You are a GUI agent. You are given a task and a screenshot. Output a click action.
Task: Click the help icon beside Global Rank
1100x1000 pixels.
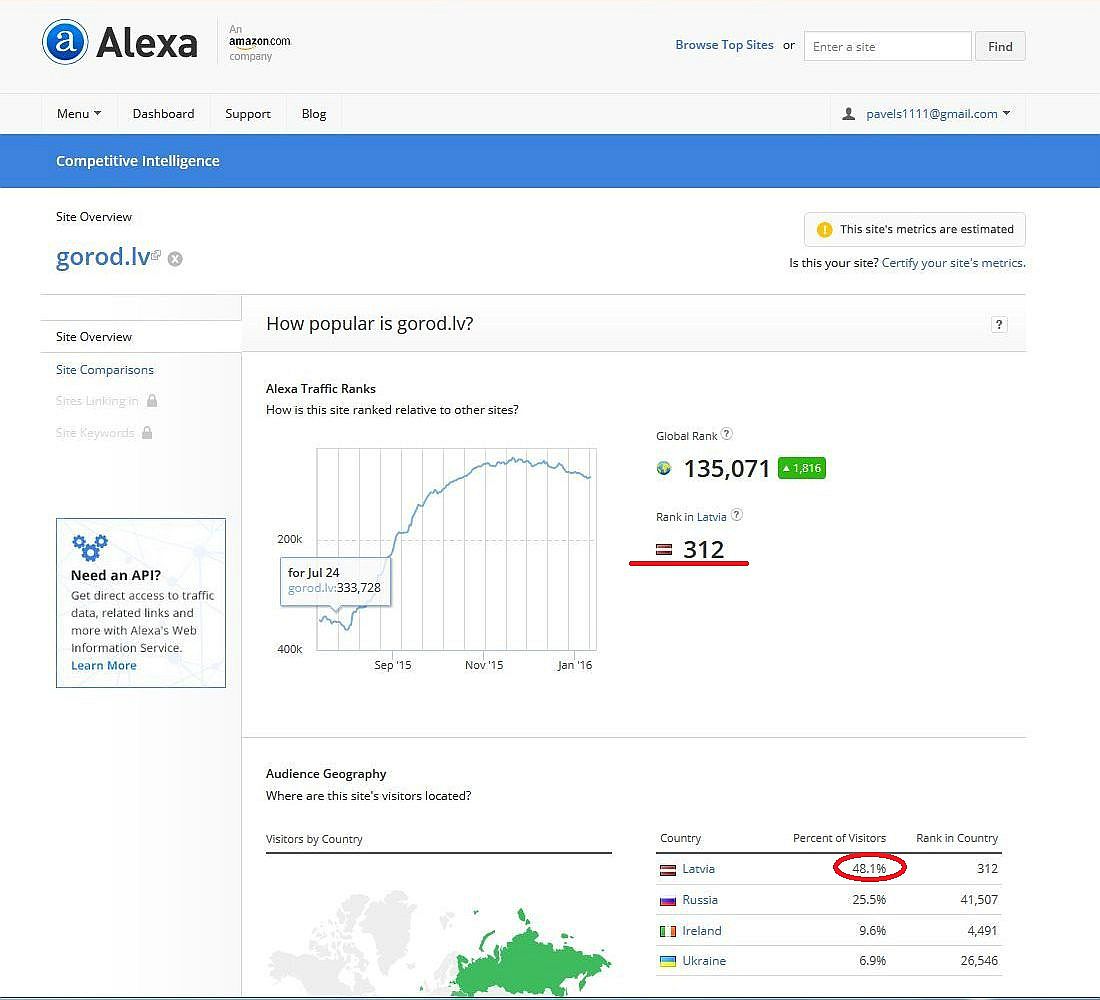coord(727,434)
